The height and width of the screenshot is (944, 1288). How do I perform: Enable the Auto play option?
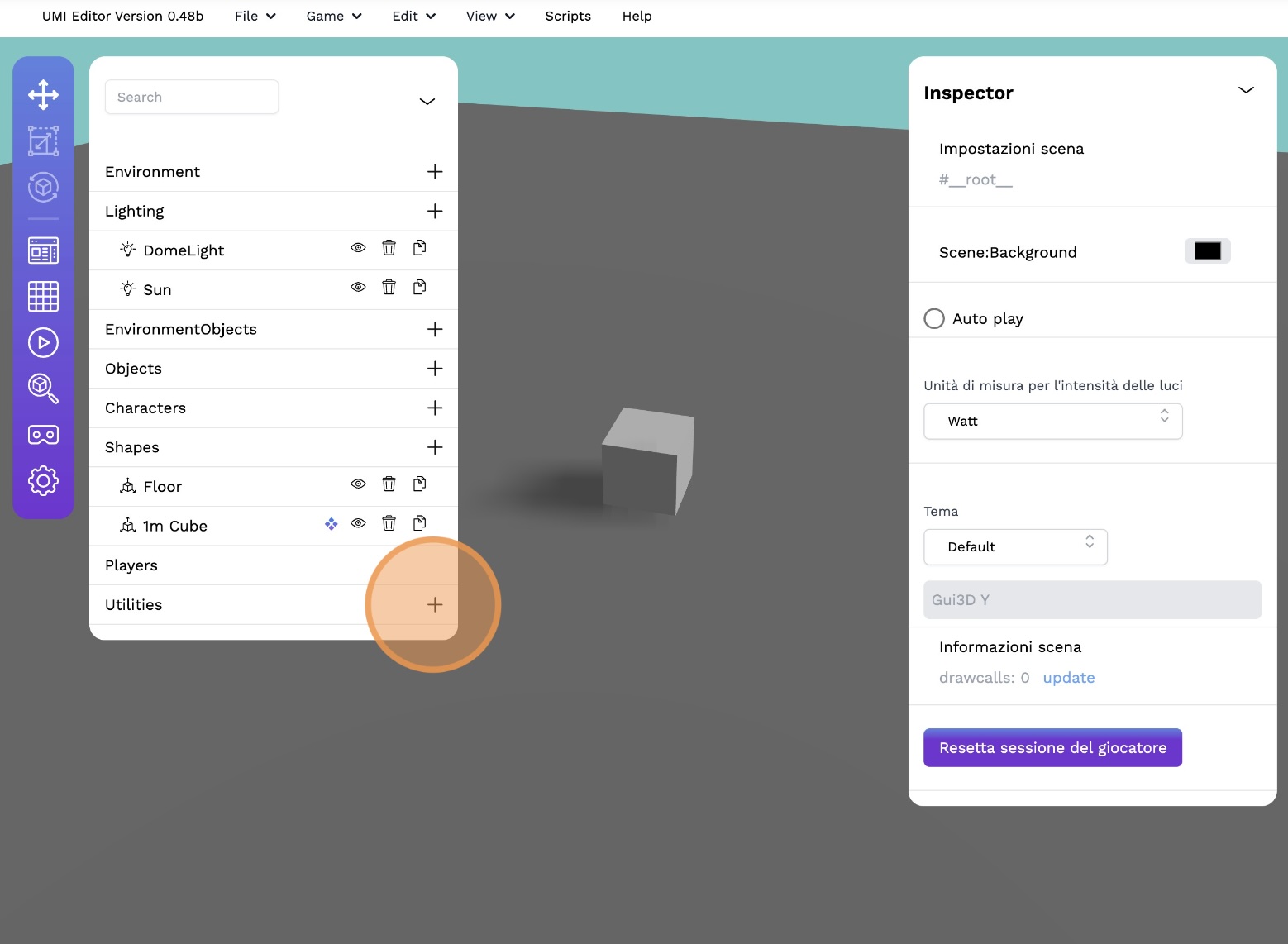click(934, 319)
